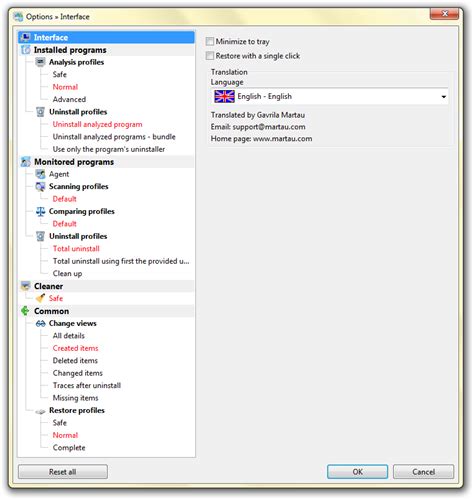Open the Agent settings
Image resolution: width=474 pixels, height=500 pixels.
[x=59, y=174]
